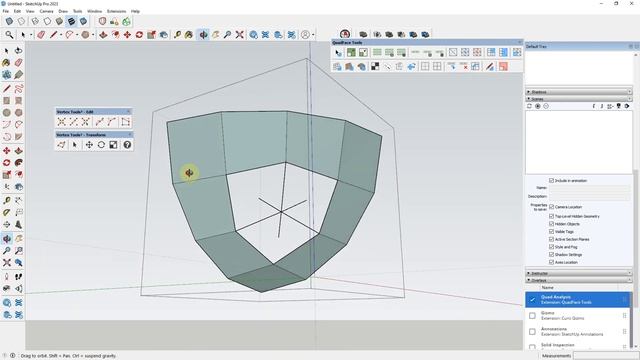
Task: Click the scene Name input field
Action: (589, 188)
